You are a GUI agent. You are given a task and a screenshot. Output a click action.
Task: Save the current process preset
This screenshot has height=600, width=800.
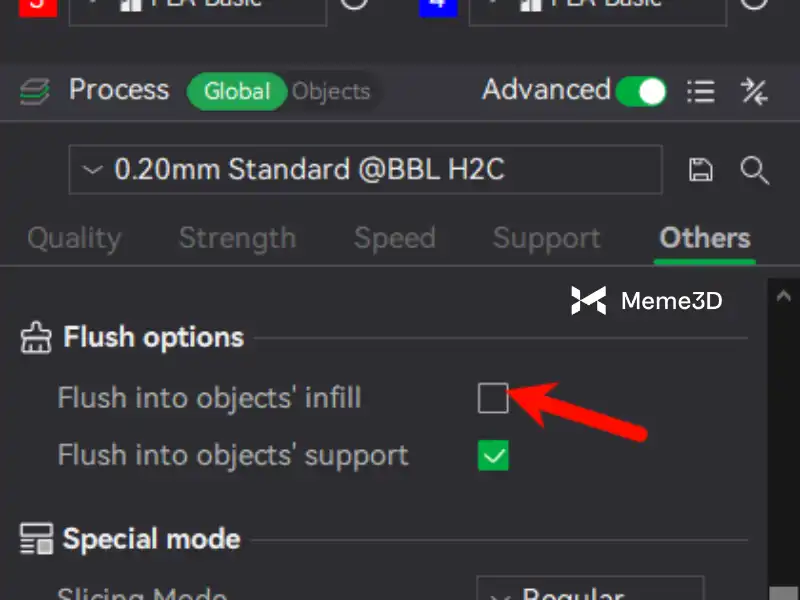click(702, 170)
